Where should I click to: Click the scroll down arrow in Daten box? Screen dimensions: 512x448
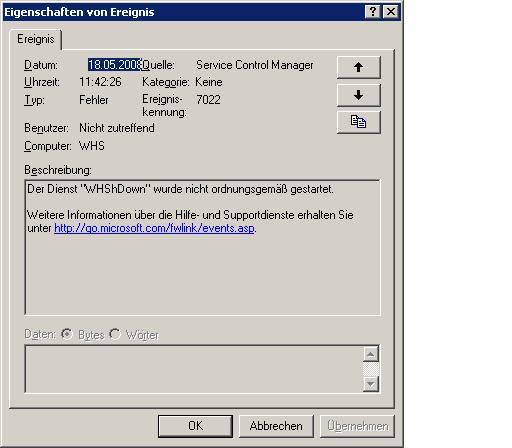[371, 384]
